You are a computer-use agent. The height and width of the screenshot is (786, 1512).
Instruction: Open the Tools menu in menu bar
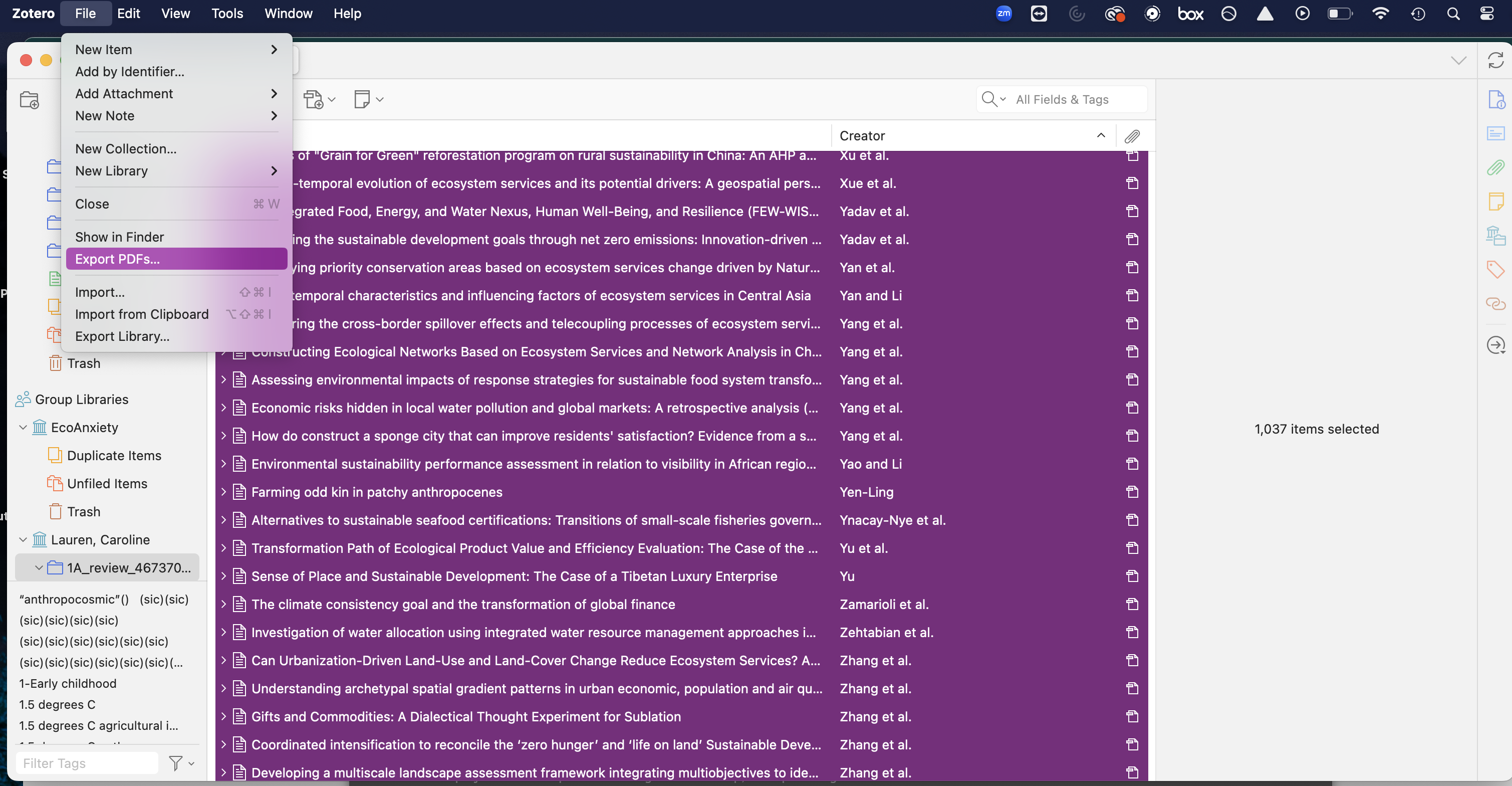pyautogui.click(x=227, y=14)
